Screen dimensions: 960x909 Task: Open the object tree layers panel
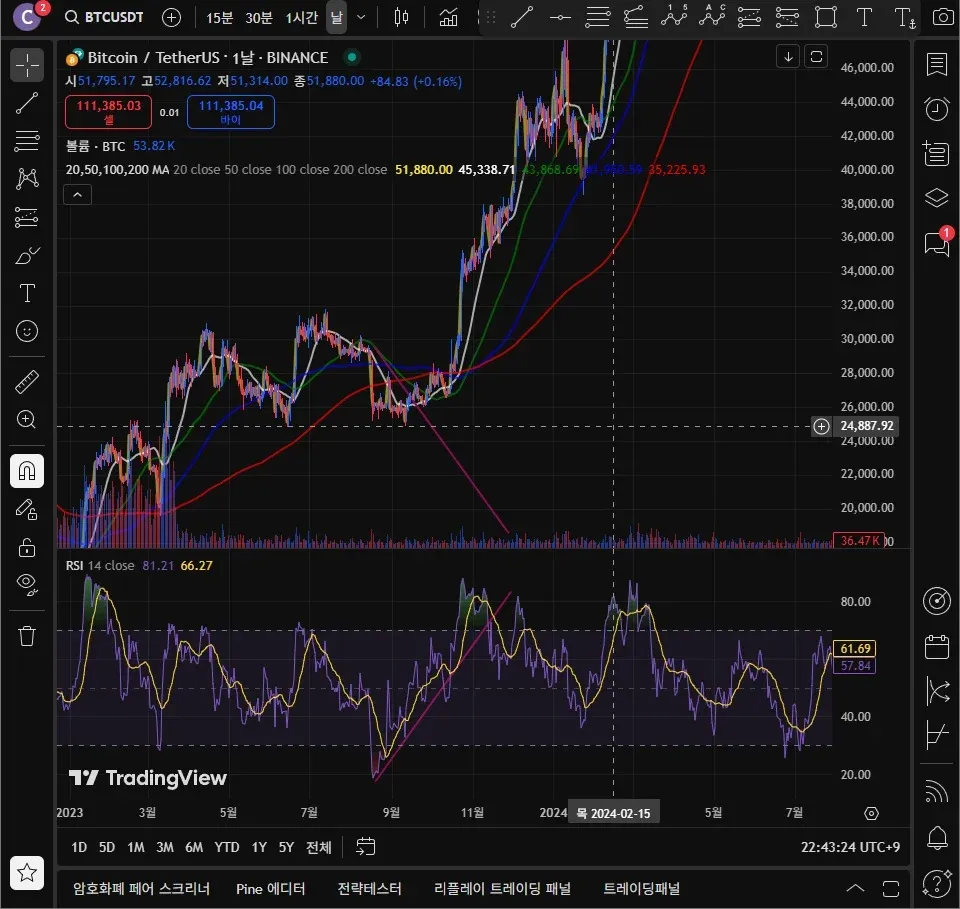(x=937, y=198)
